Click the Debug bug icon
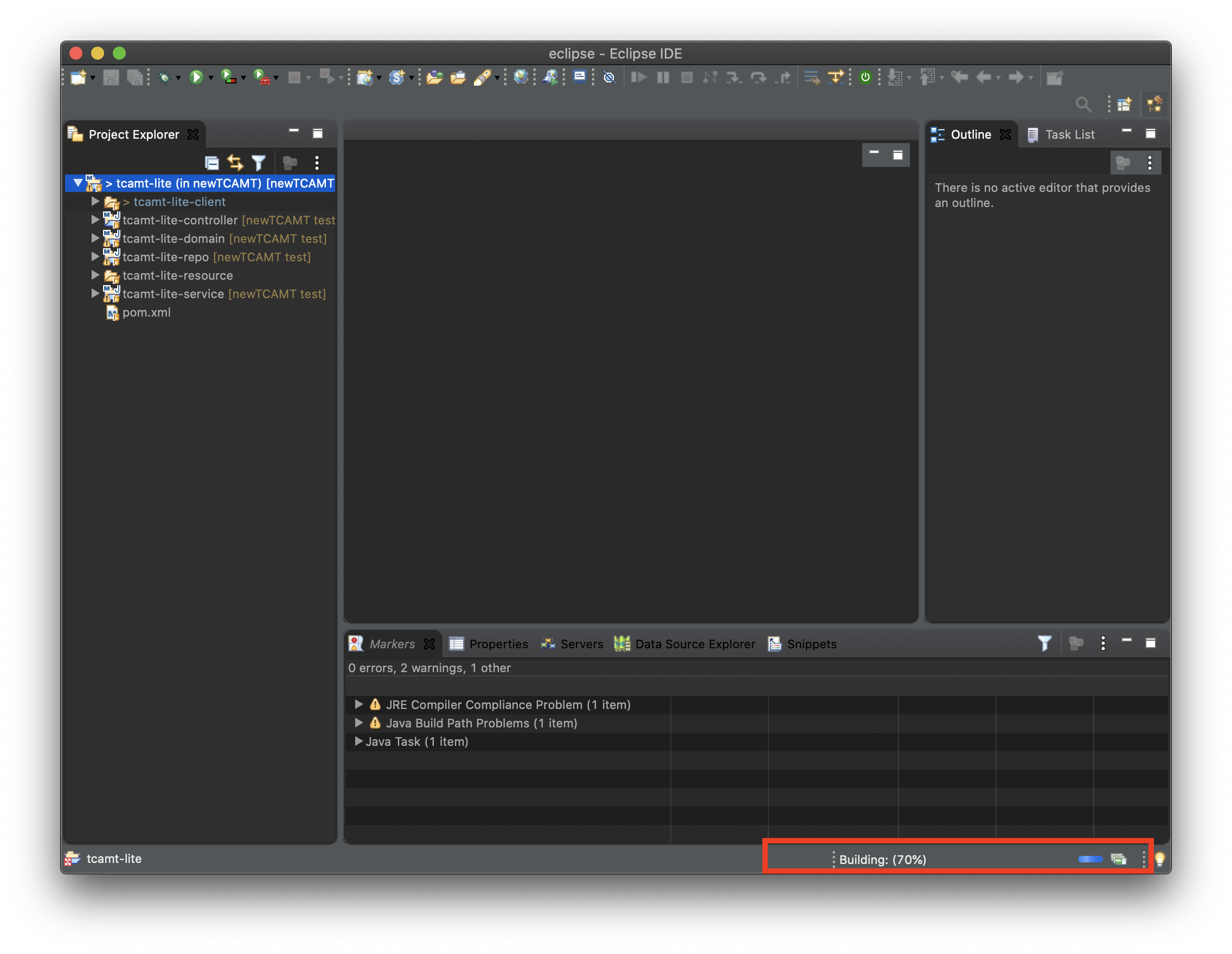Screen dimensions: 1232x954 pos(164,78)
